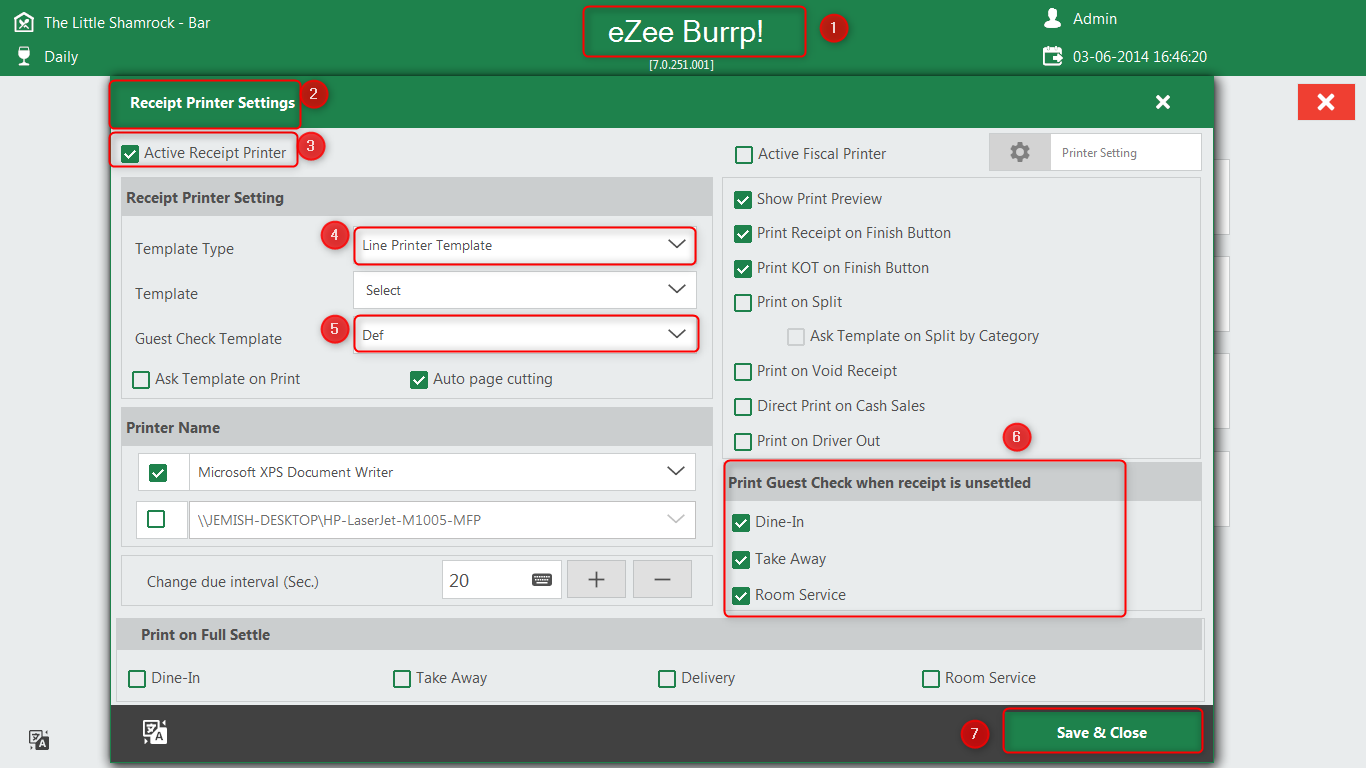Screen dimensions: 1366x768
Task: Click the Change due interval (Sec.) label
Action: pyautogui.click(x=233, y=581)
